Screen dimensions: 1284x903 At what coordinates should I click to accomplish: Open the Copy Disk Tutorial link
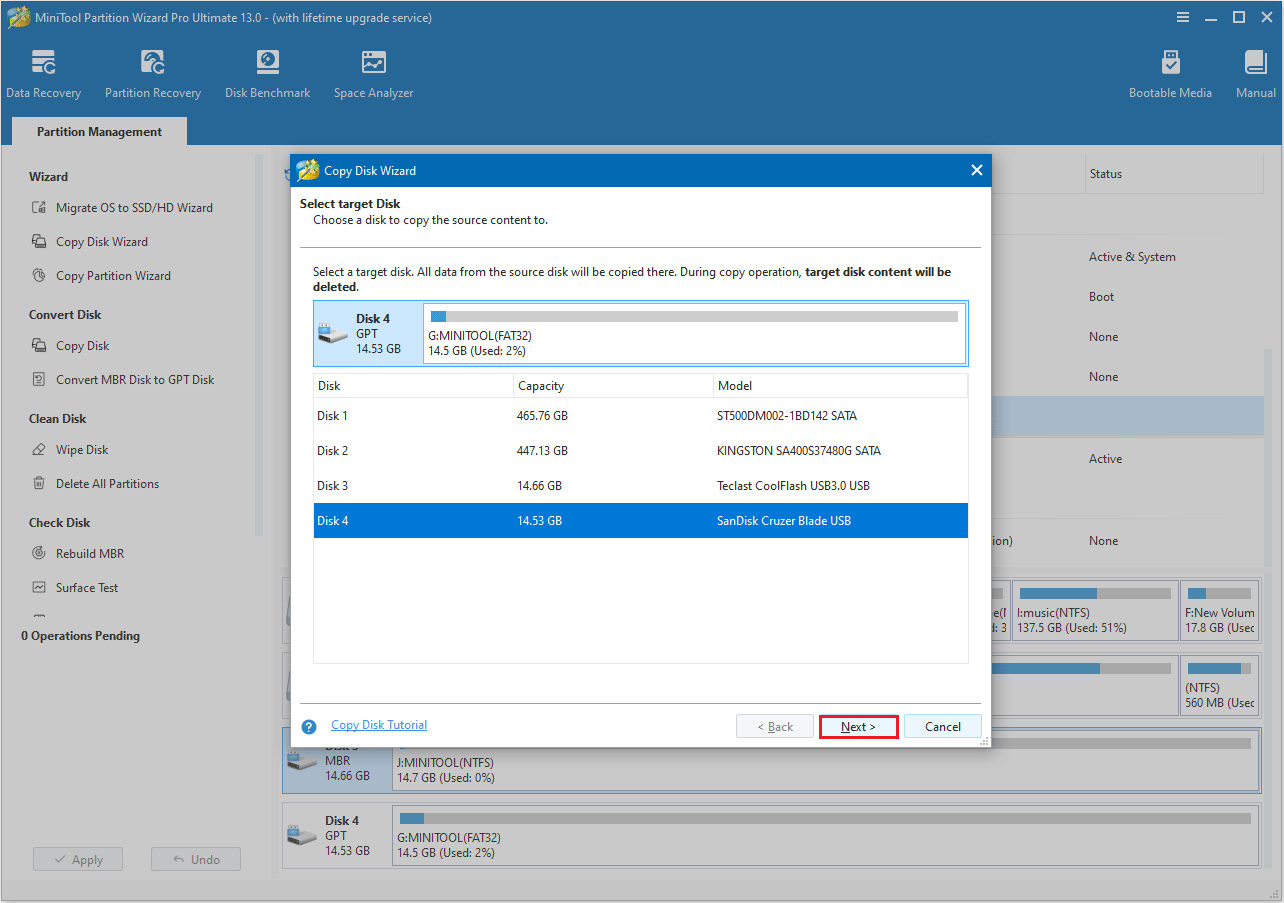pyautogui.click(x=378, y=724)
